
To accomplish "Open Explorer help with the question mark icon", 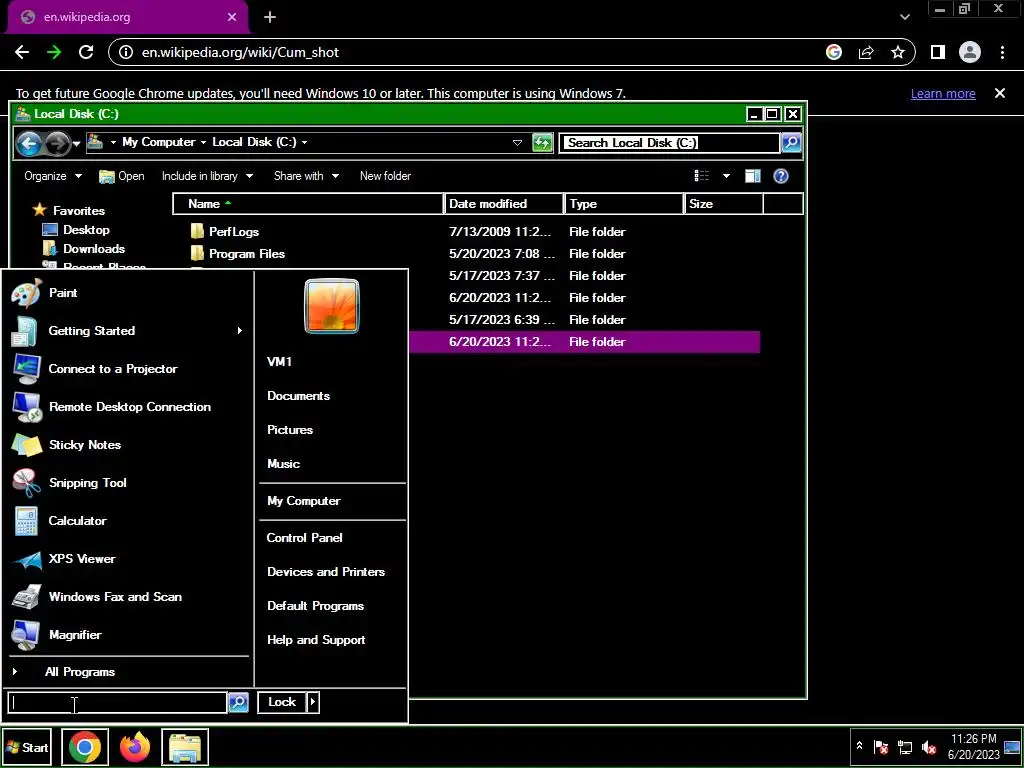I will point(780,176).
